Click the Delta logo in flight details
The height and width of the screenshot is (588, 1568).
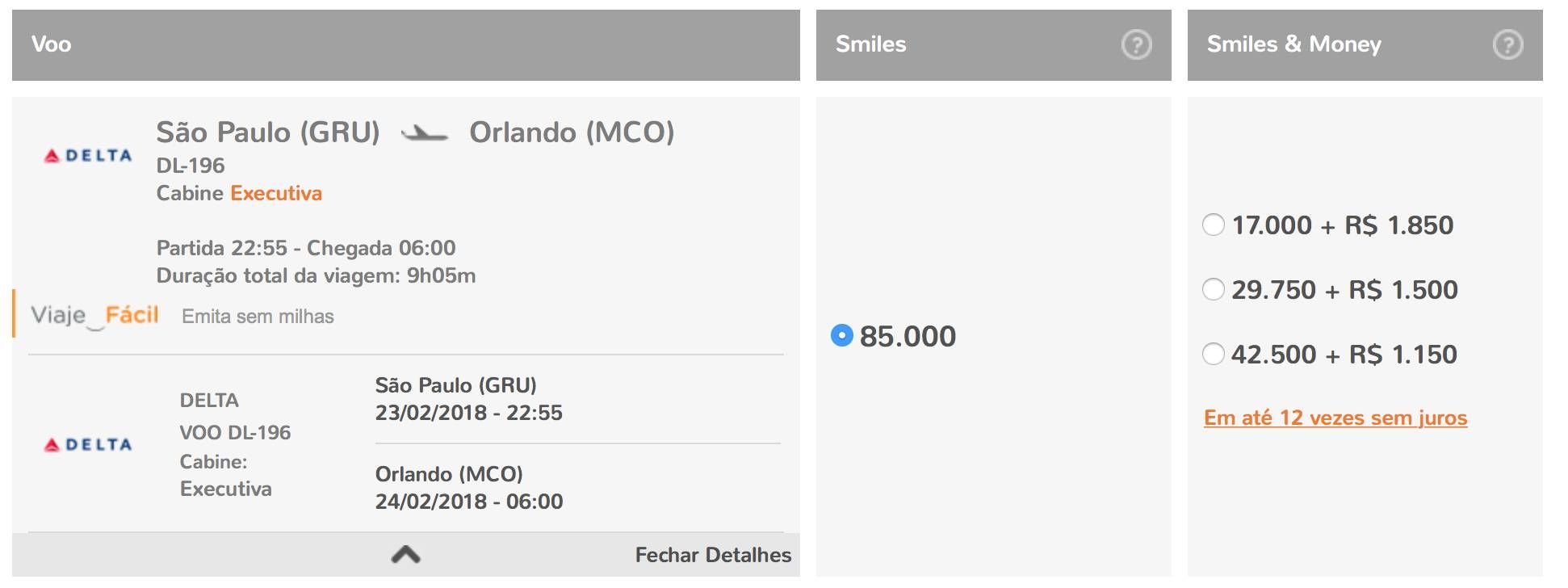pos(87,445)
